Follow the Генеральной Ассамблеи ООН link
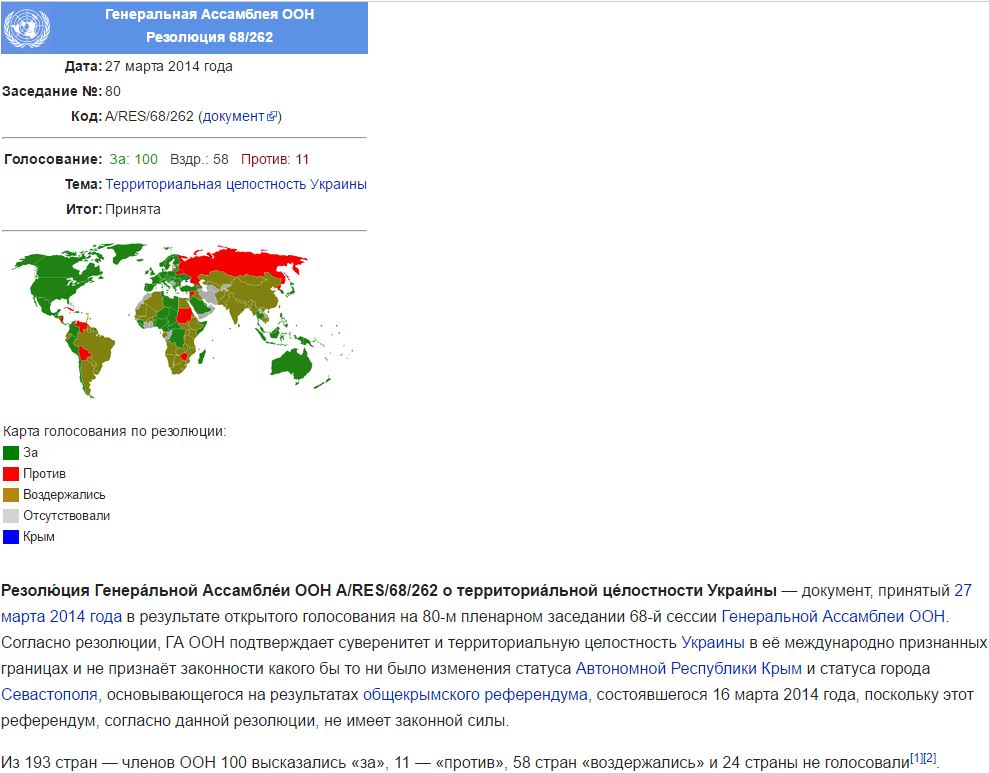989x773 pixels. [833, 616]
